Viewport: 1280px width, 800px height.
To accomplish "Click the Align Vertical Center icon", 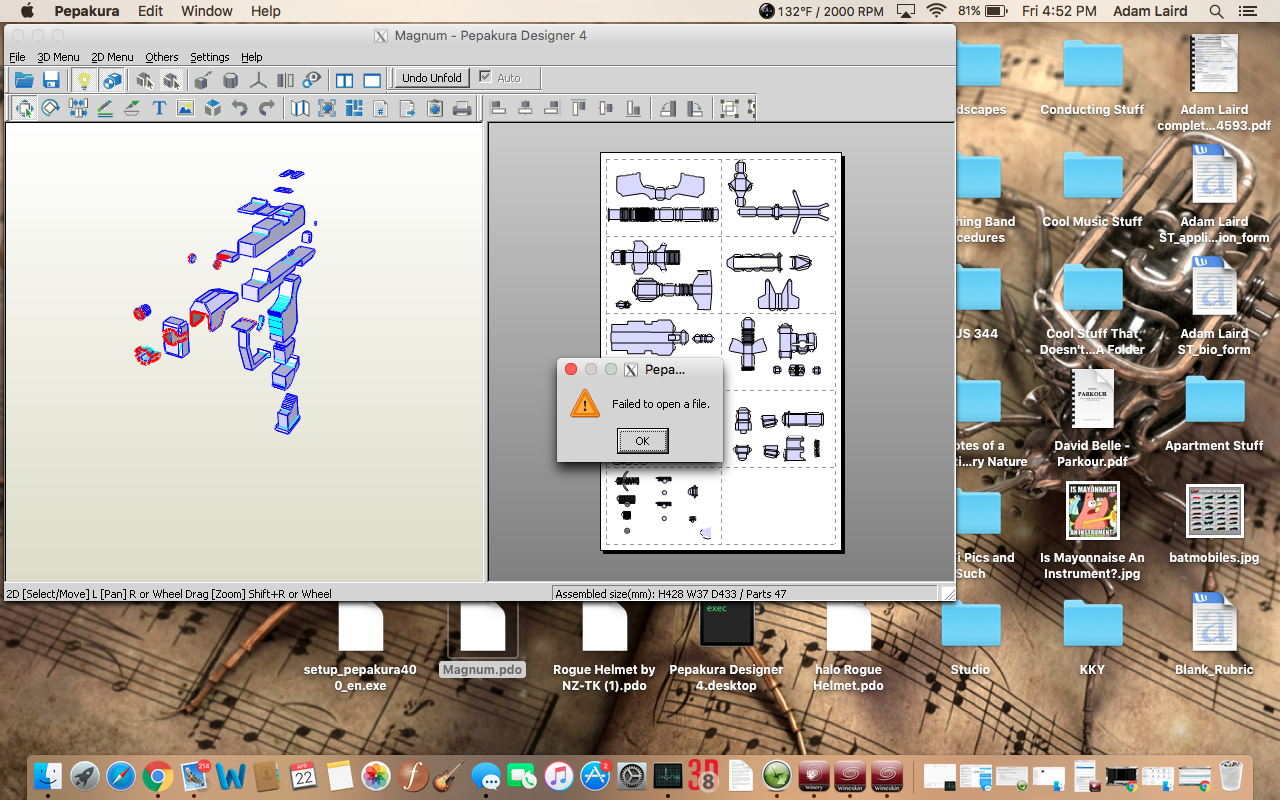I will 606,108.
